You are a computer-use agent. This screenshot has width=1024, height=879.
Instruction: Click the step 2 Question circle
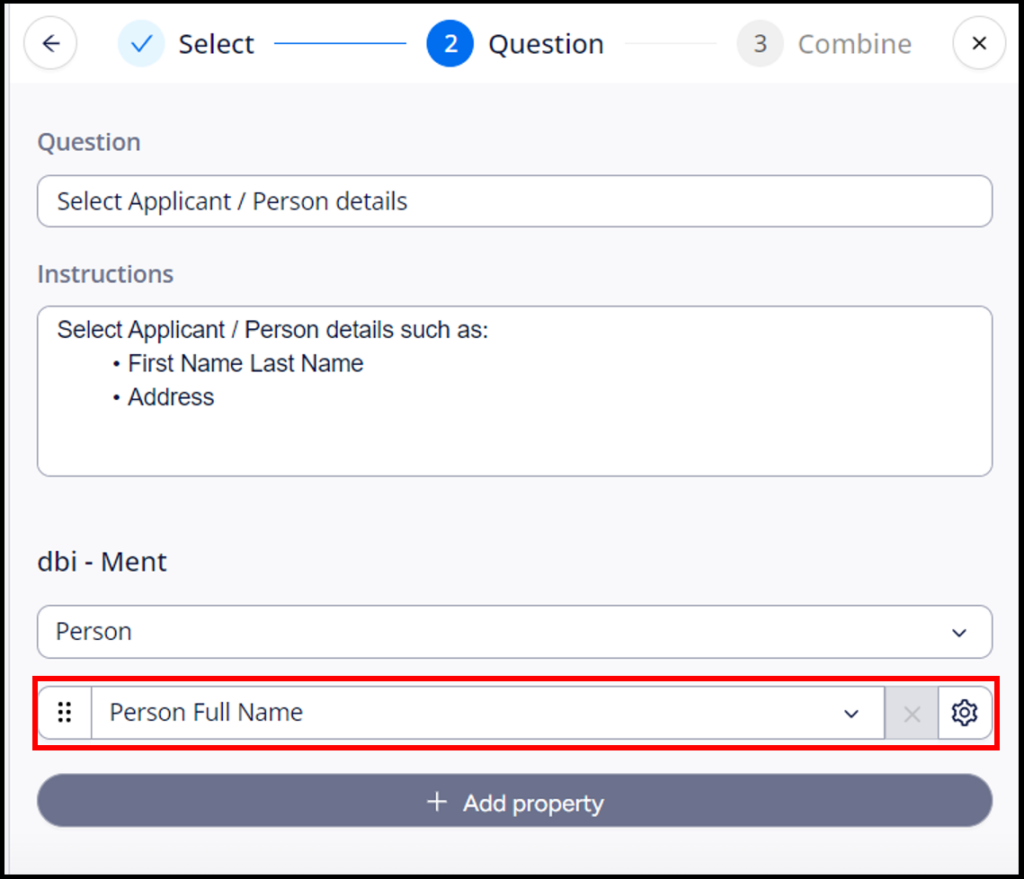(x=450, y=44)
